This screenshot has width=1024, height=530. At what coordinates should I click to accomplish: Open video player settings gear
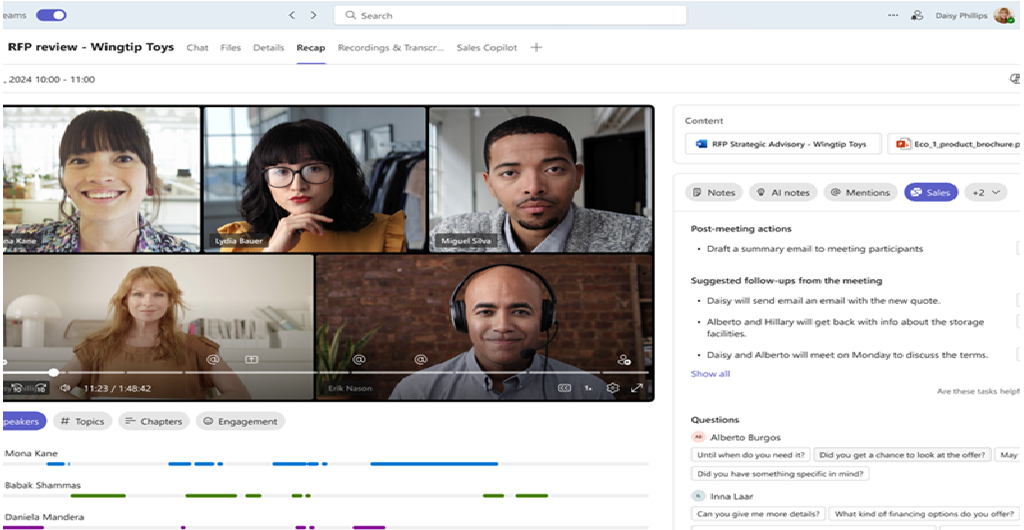613,388
